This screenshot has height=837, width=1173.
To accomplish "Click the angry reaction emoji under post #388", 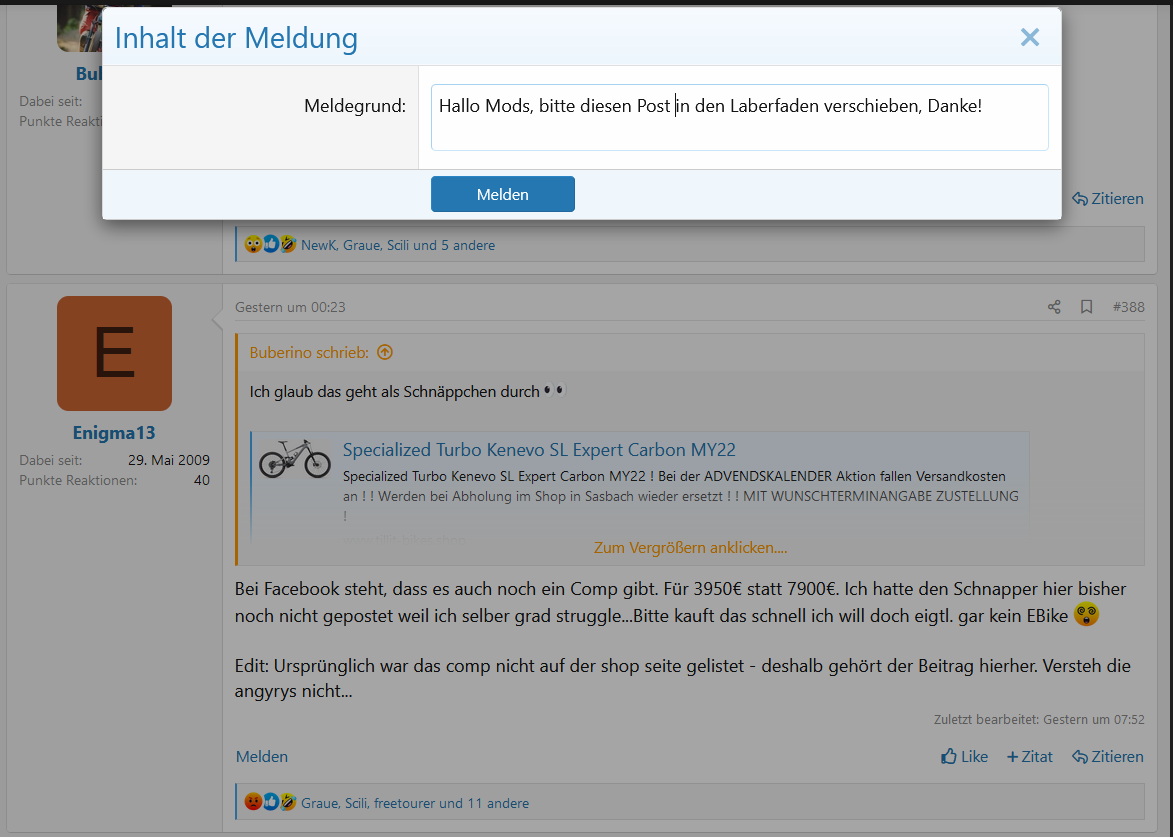I will 253,802.
